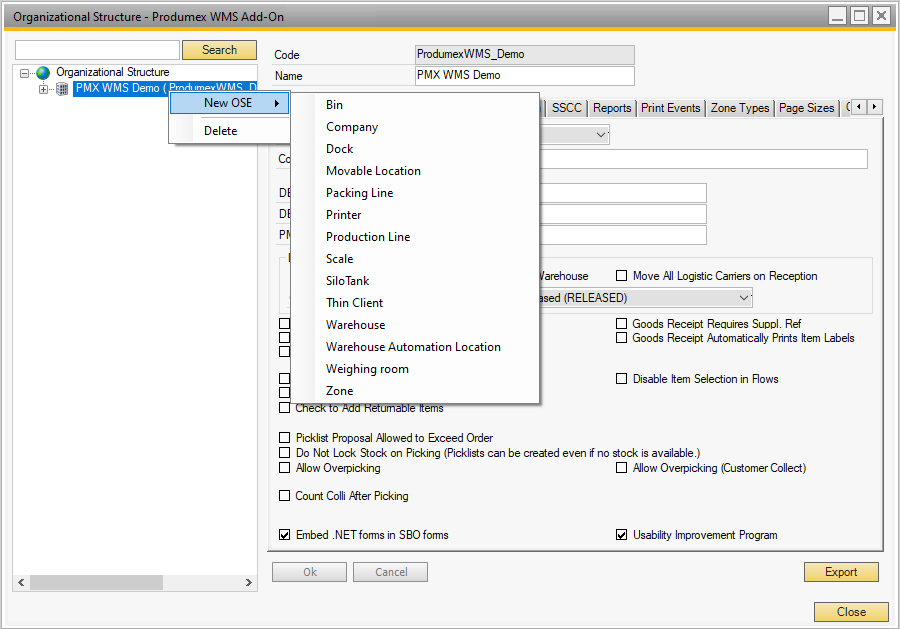900x629 pixels.
Task: Disable the Usability Improvement Program checkbox
Action: pos(622,535)
